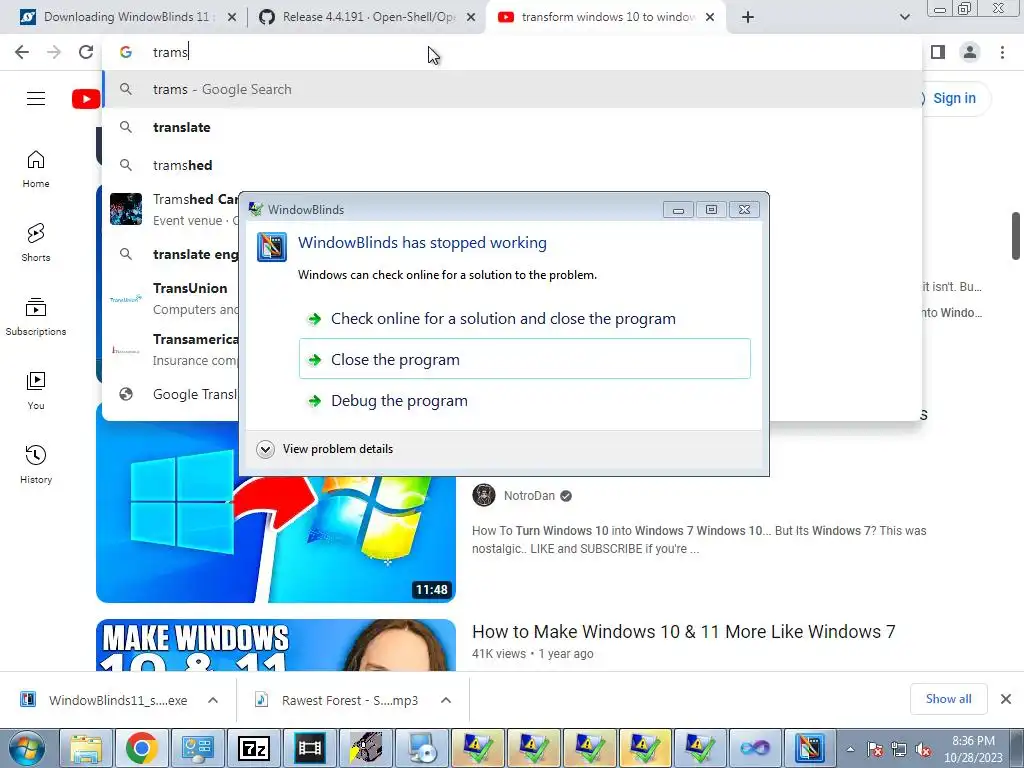
Task: Close the Open-Shell GitHub tab
Action: click(471, 18)
